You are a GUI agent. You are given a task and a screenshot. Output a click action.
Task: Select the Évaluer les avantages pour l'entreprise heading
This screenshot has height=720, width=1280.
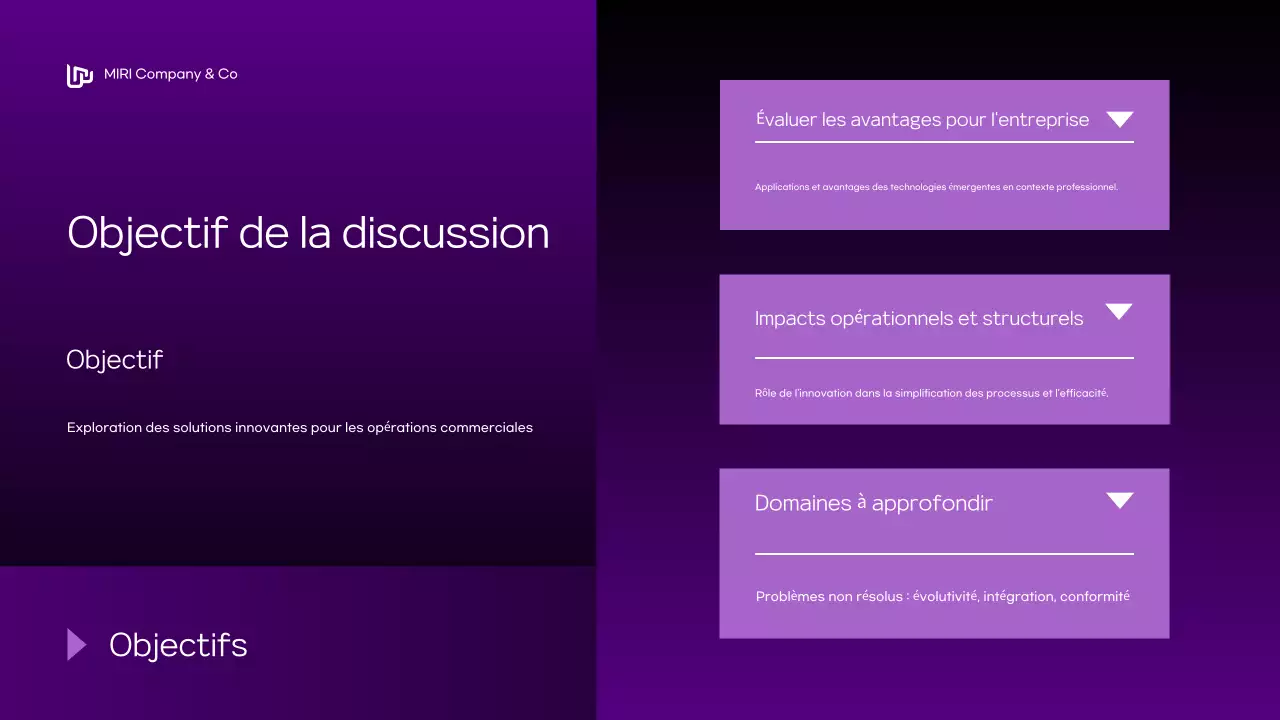tap(922, 119)
